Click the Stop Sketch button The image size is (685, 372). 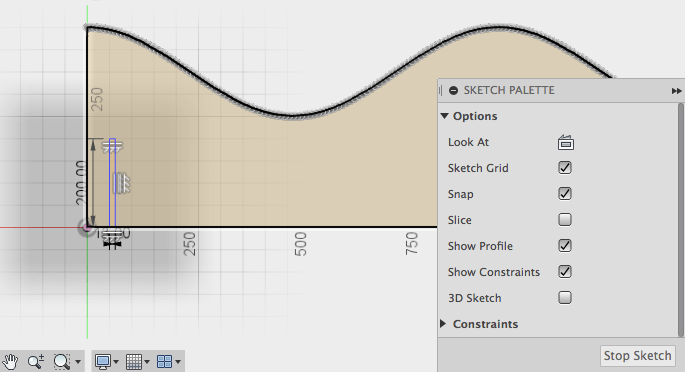point(637,356)
